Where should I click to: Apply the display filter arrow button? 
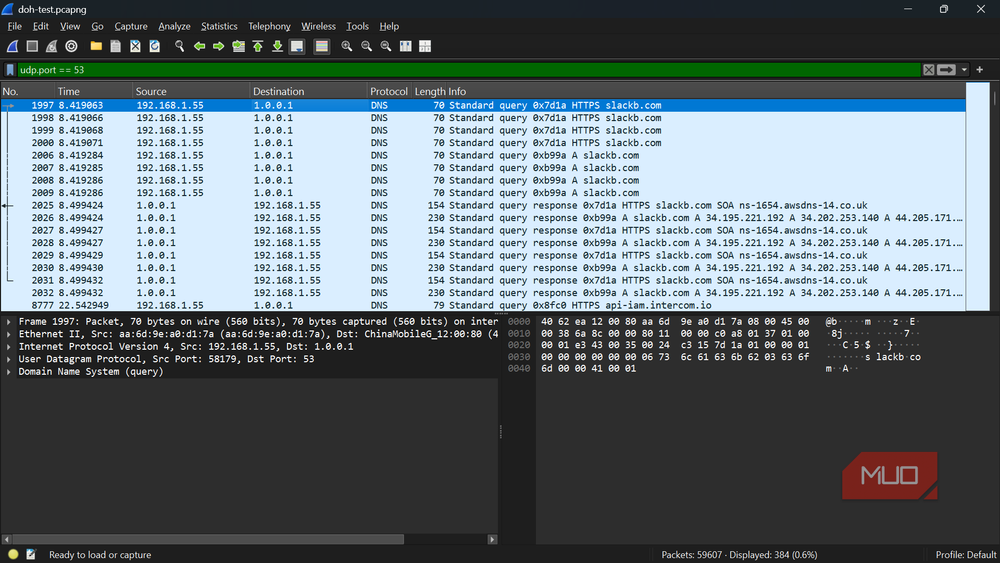[x=946, y=69]
